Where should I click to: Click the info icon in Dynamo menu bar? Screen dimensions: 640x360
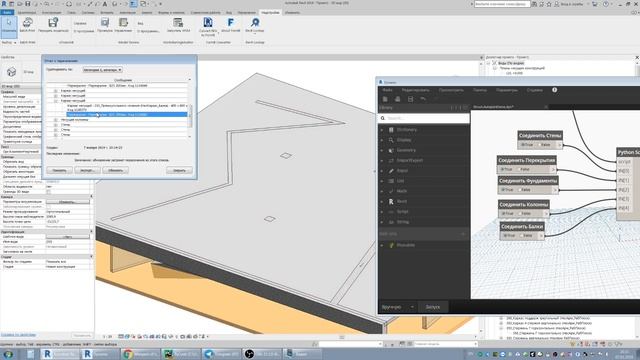click(555, 90)
